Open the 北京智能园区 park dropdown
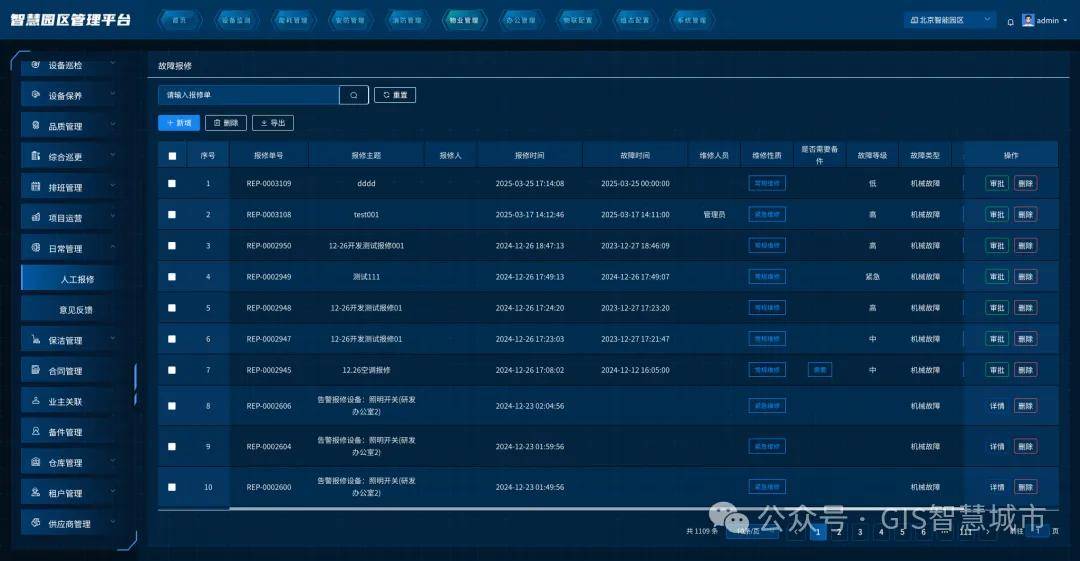 coord(949,20)
